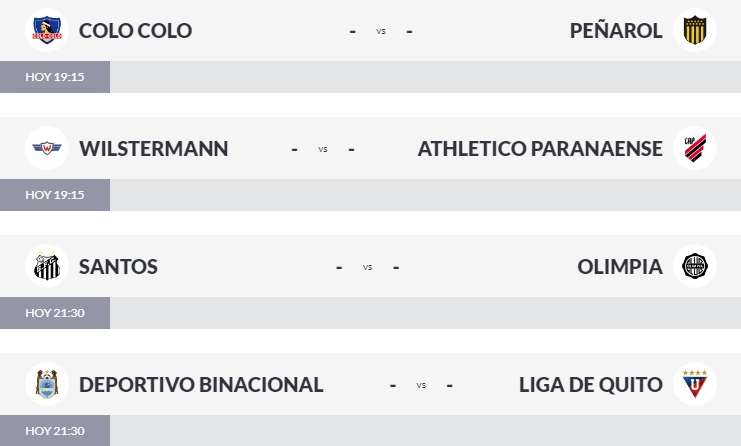Viewport: 741px width, 446px height.
Task: Open the OLIMPIA team name link
Action: [x=620, y=267]
